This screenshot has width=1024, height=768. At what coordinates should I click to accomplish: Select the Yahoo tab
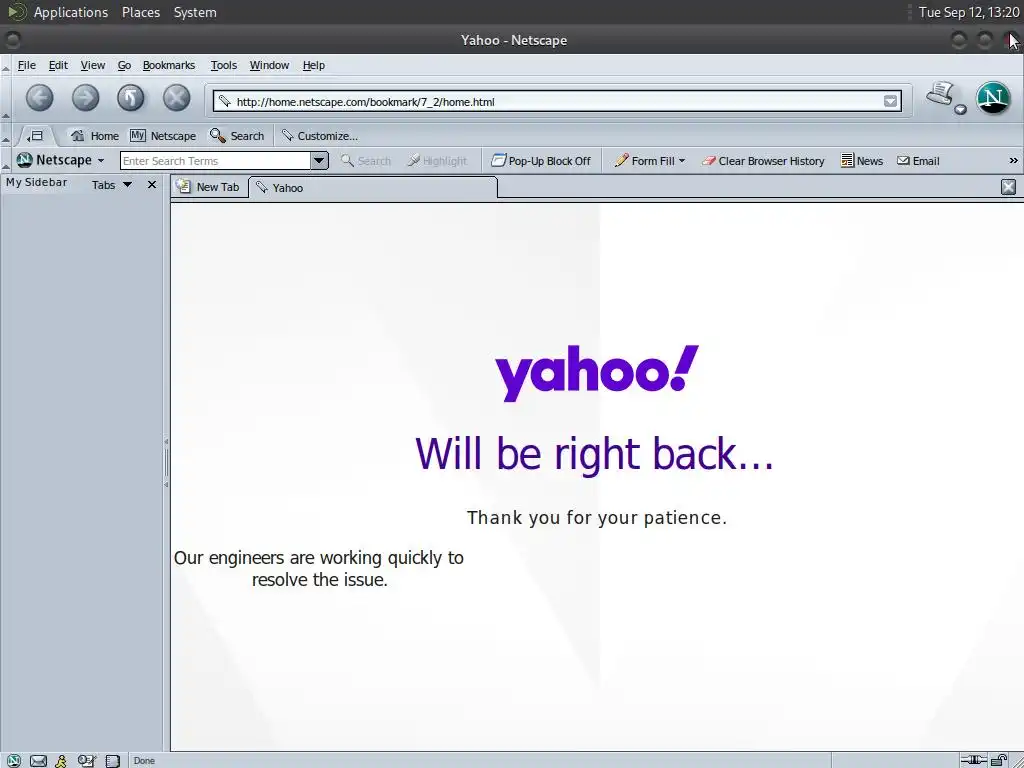(373, 187)
